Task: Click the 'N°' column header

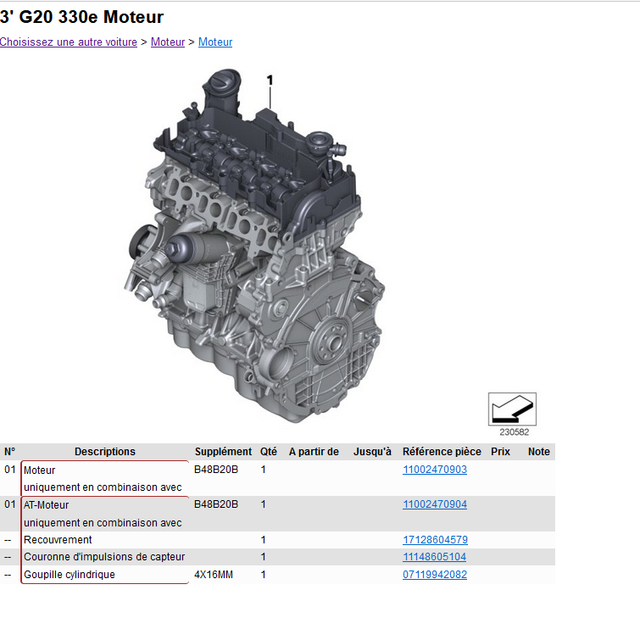Action: coord(10,451)
